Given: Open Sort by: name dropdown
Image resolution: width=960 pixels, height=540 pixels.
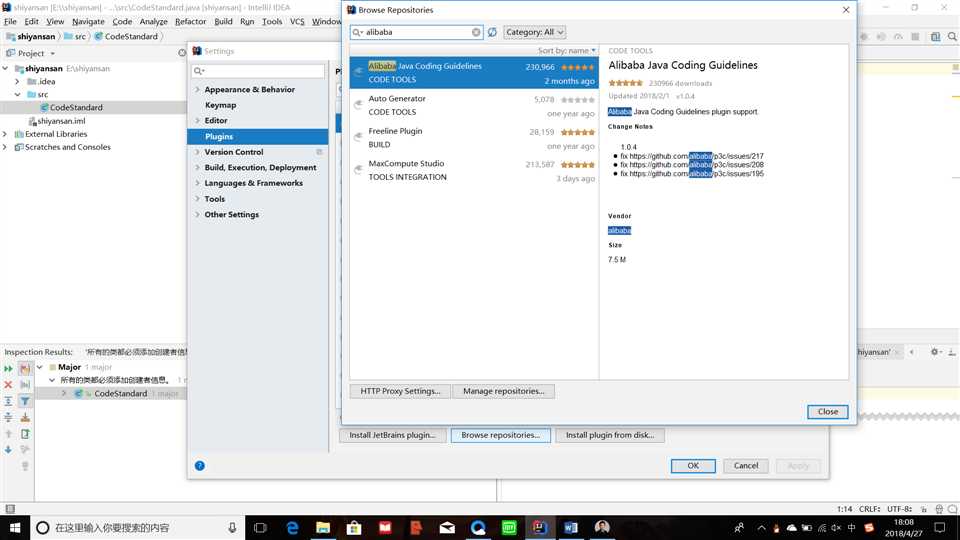Looking at the screenshot, I should (x=566, y=51).
